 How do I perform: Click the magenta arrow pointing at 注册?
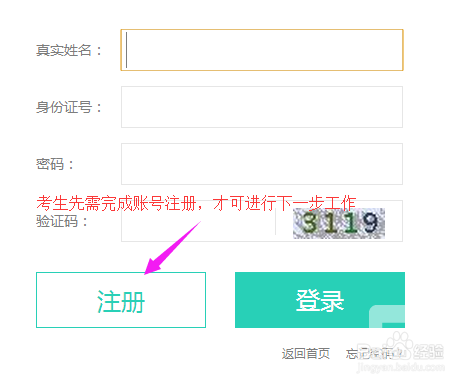(x=172, y=248)
